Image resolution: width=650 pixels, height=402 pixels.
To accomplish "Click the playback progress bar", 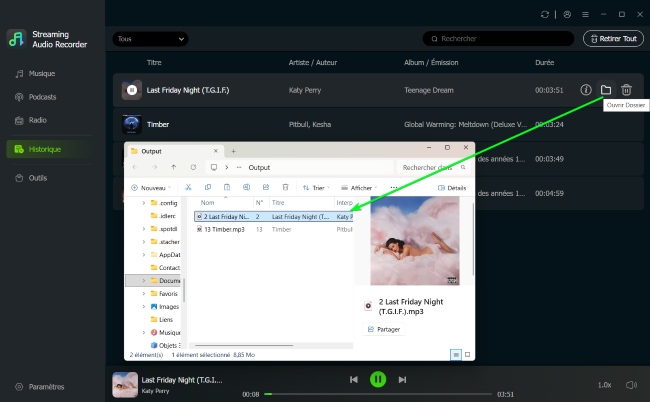I will [x=378, y=394].
